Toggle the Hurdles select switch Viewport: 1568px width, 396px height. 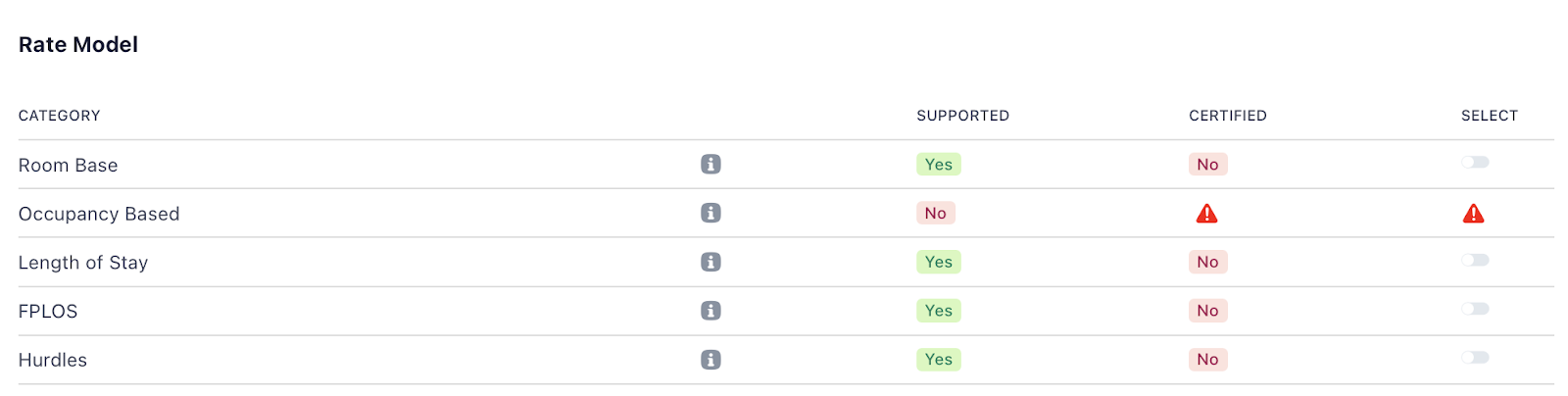[x=1475, y=359]
